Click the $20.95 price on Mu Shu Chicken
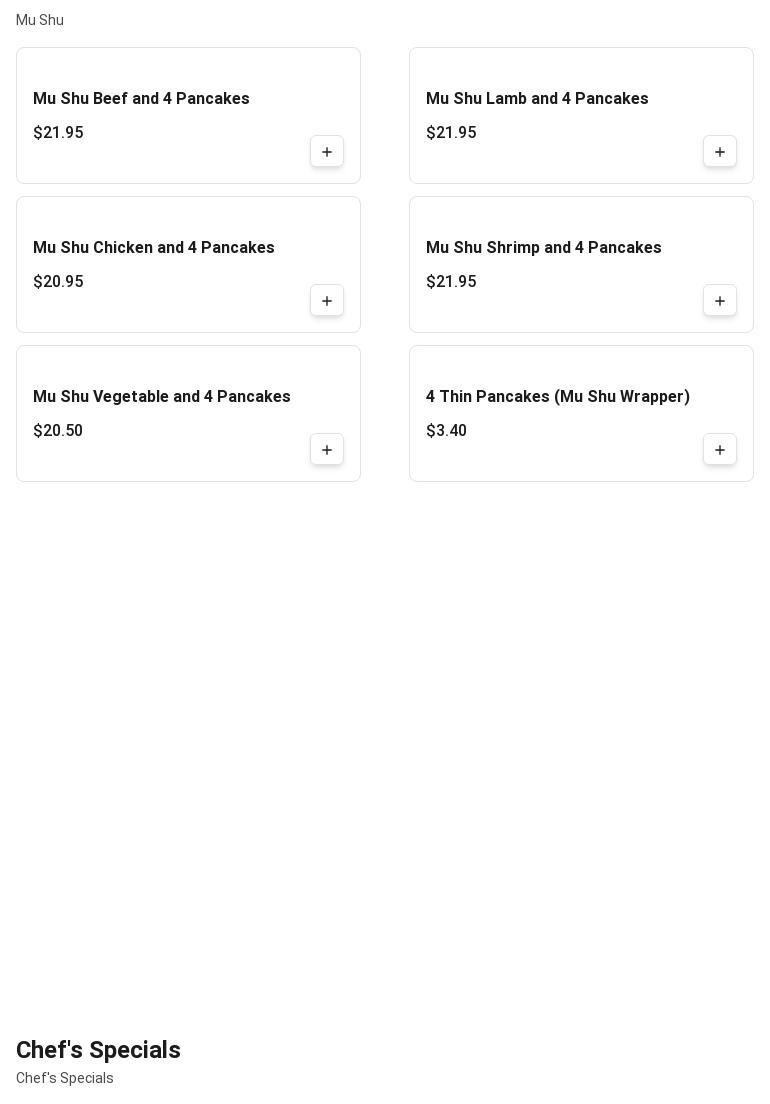The width and height of the screenshot is (770, 1104). [58, 282]
